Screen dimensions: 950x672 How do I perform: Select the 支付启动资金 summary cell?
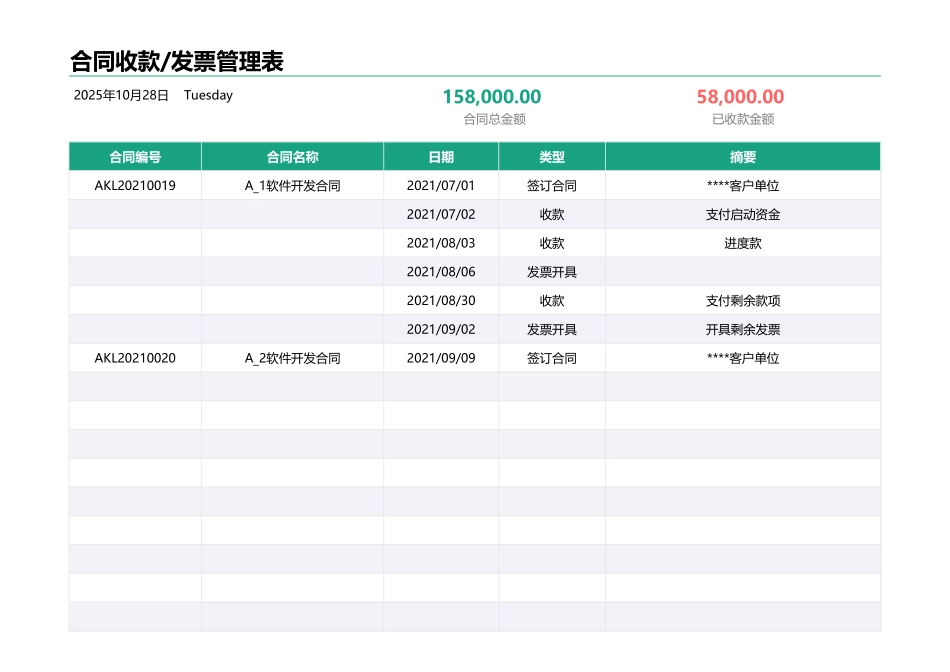(742, 214)
